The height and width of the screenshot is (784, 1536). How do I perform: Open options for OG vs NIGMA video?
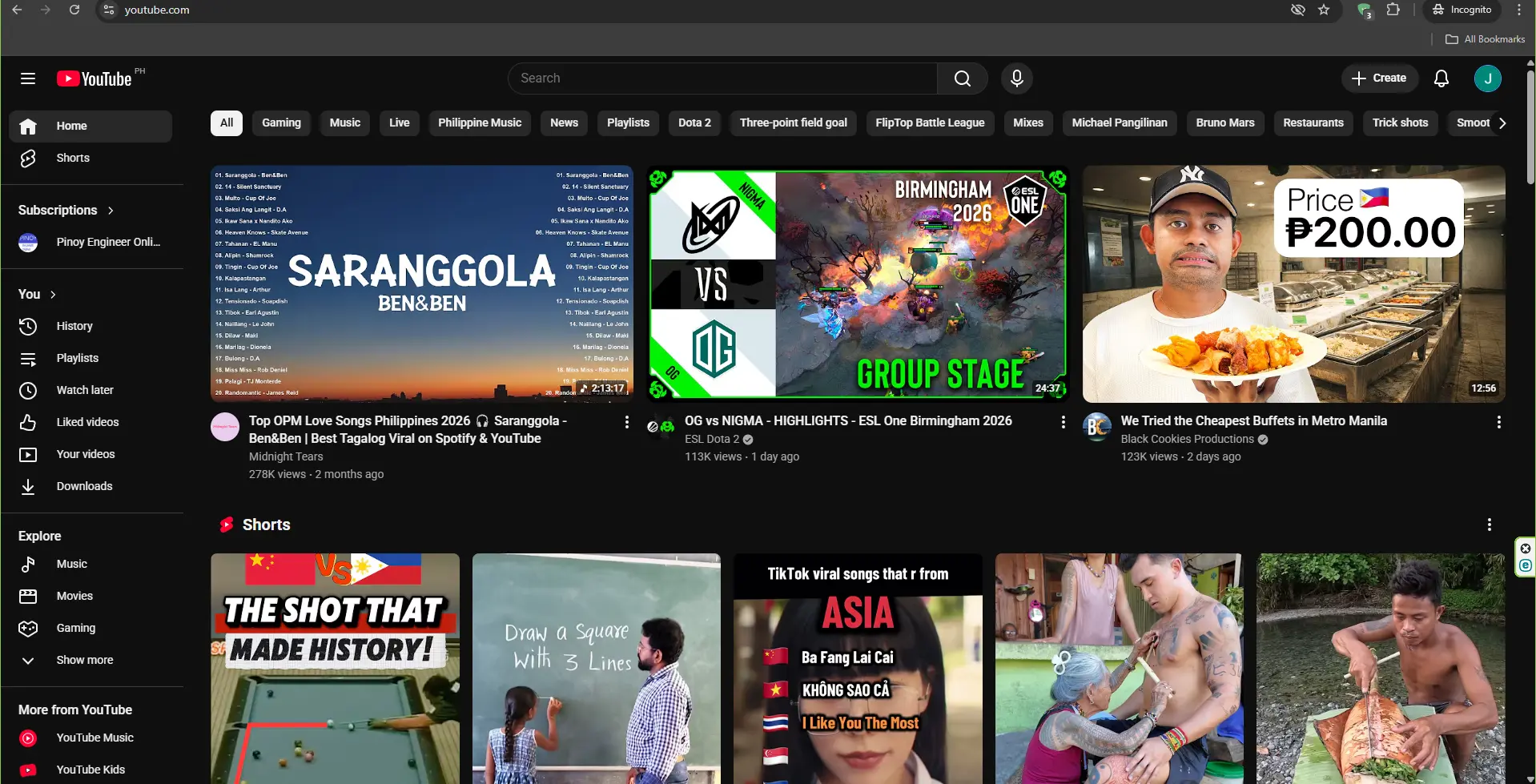point(1063,422)
